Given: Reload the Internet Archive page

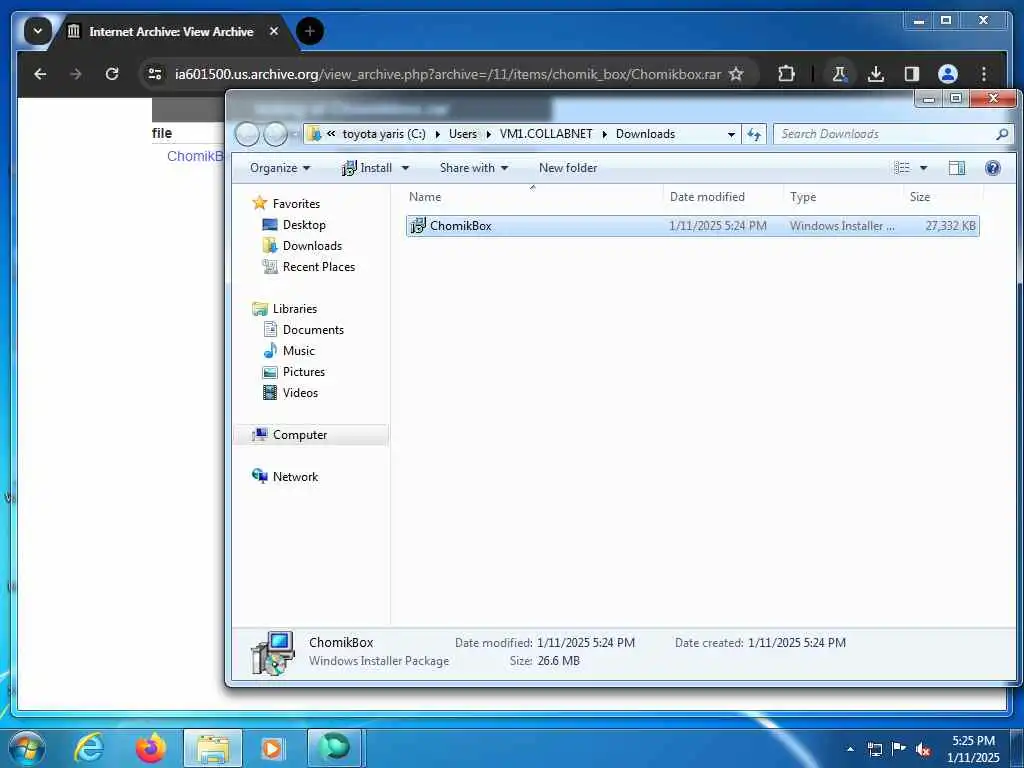Looking at the screenshot, I should click(x=112, y=74).
